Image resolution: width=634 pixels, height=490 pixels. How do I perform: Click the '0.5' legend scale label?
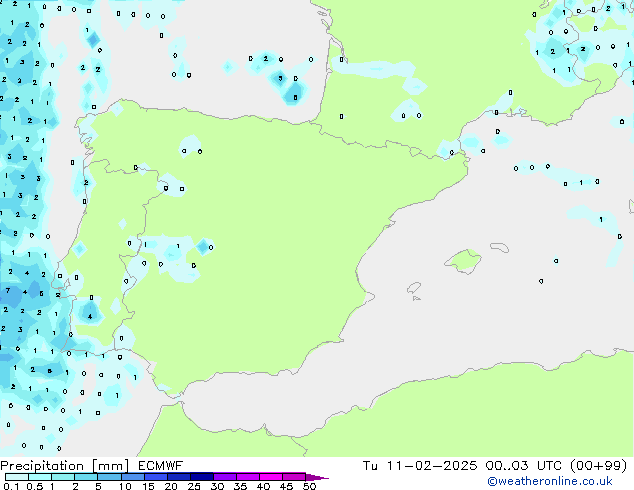pos(35,486)
